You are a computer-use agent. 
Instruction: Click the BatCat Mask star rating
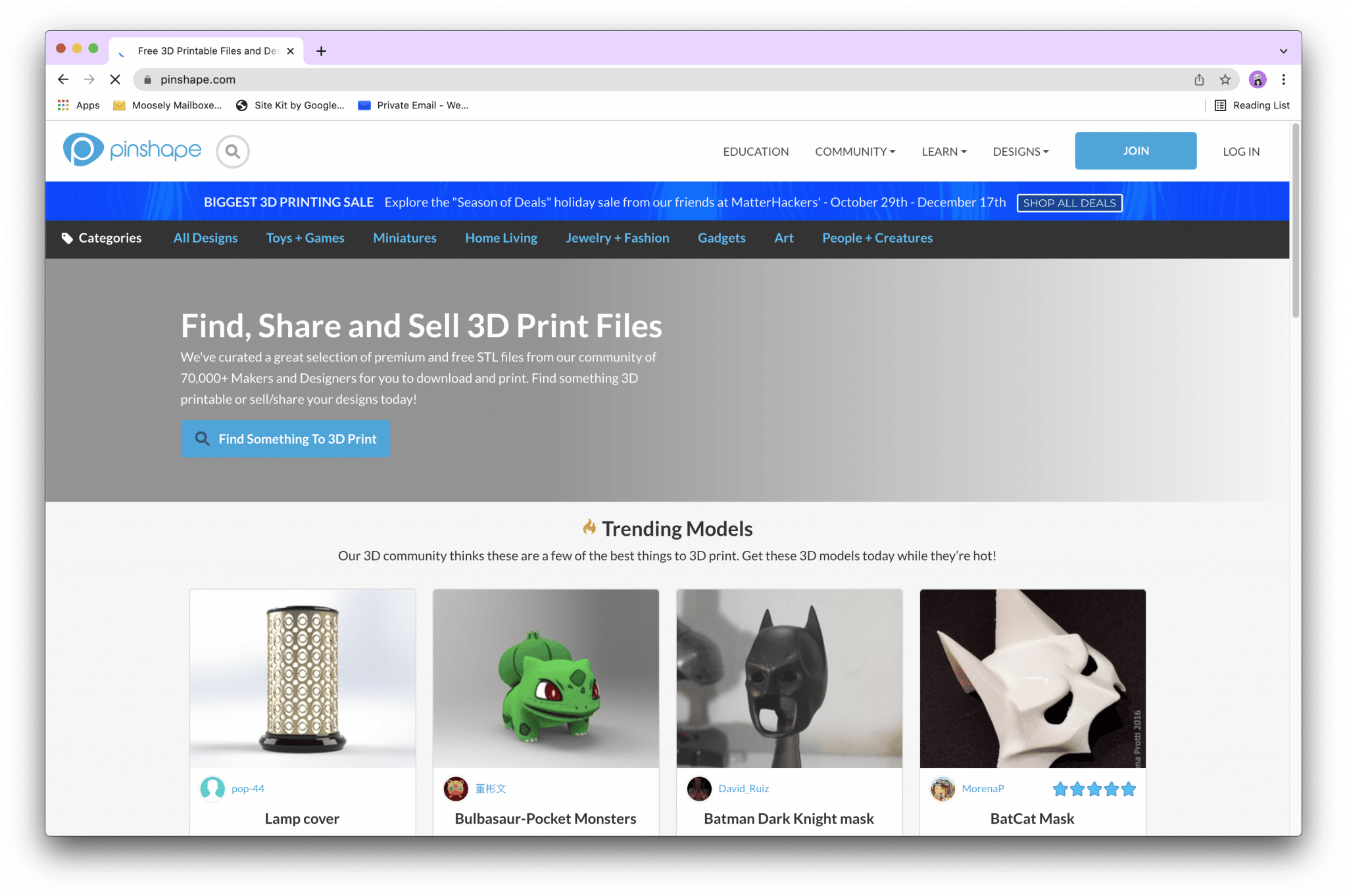(x=1094, y=788)
